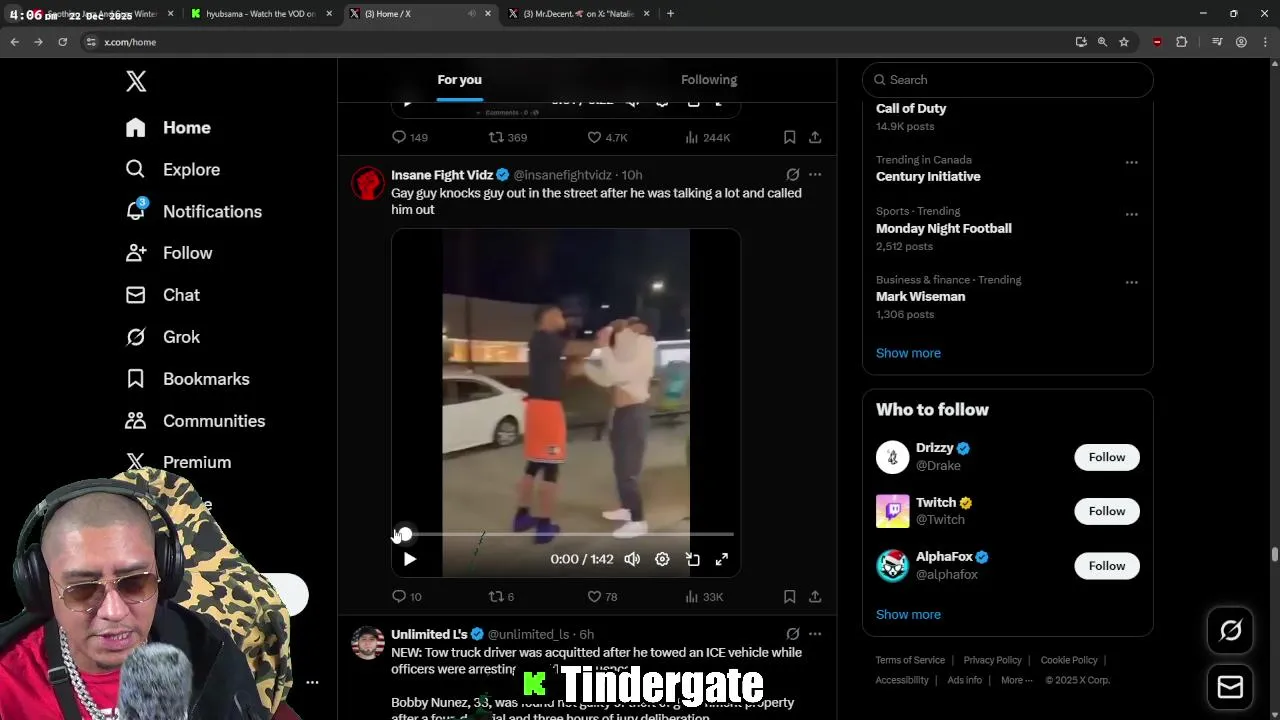1280x720 pixels.
Task: Open more options for Insane Fight Vidz post
Action: [x=815, y=174]
